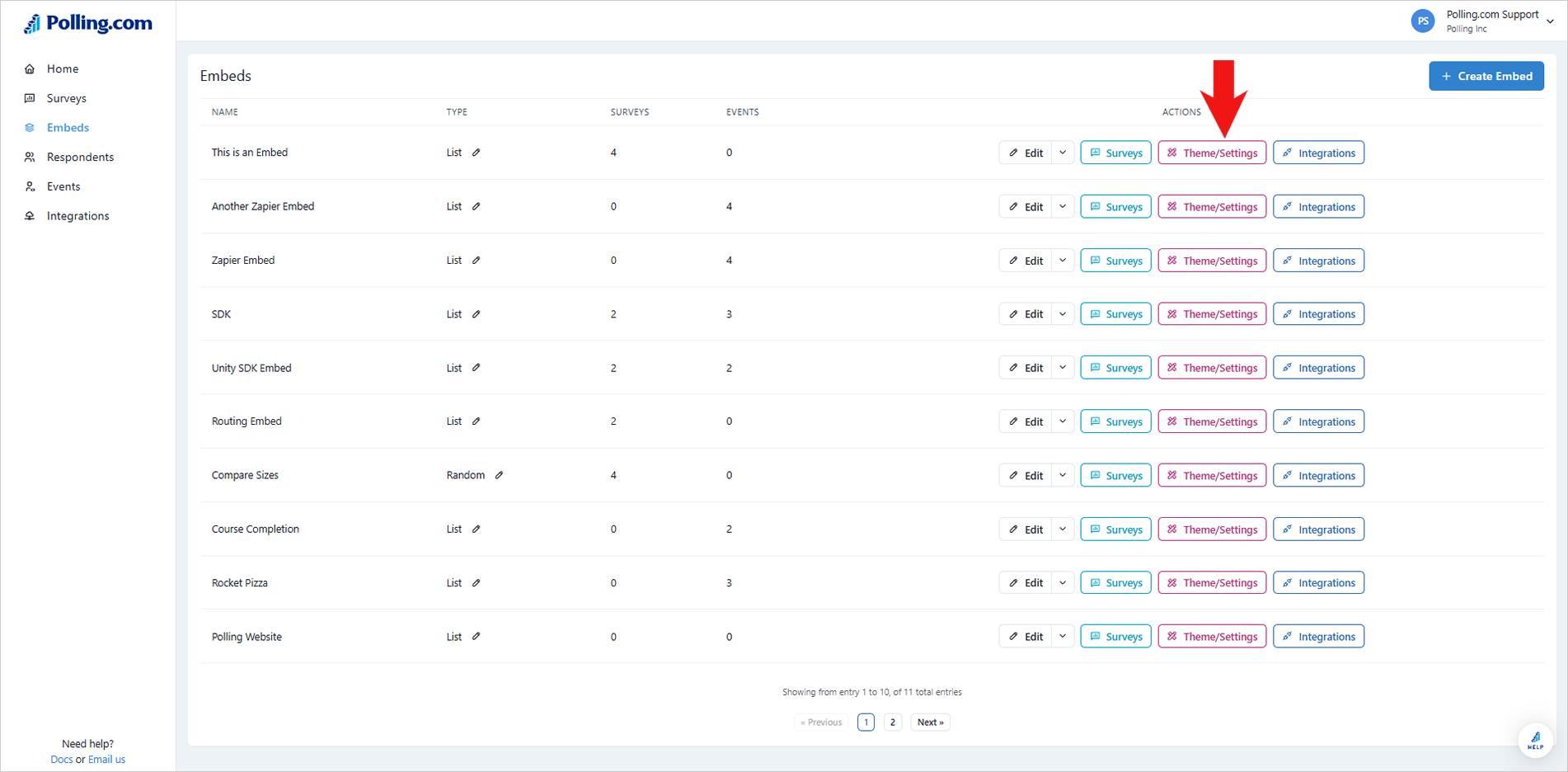Expand Edit dropdown arrow for Unity SDK Embed
The width and height of the screenshot is (1568, 772).
(1063, 368)
